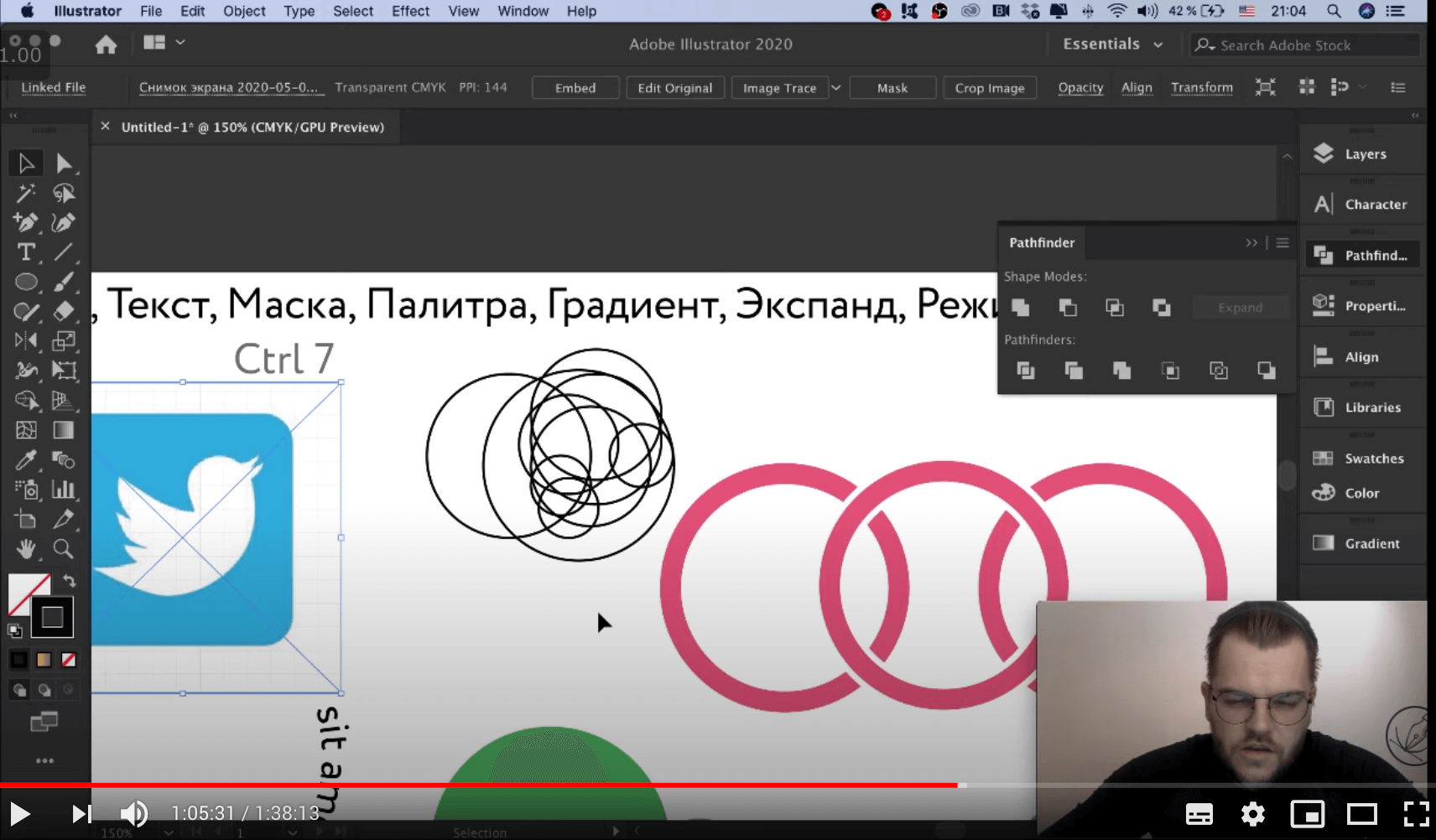
Task: Open the Pathfinder panel options menu
Action: (1283, 243)
